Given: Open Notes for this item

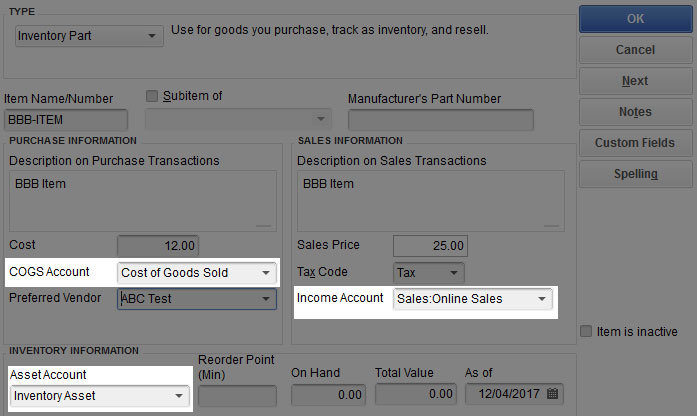Looking at the screenshot, I should (x=636, y=112).
